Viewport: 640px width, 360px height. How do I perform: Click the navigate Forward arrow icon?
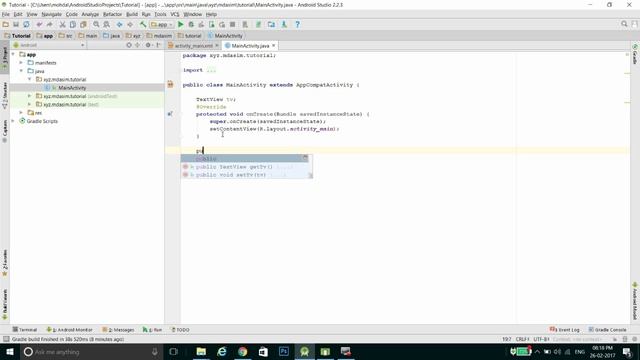130,24
